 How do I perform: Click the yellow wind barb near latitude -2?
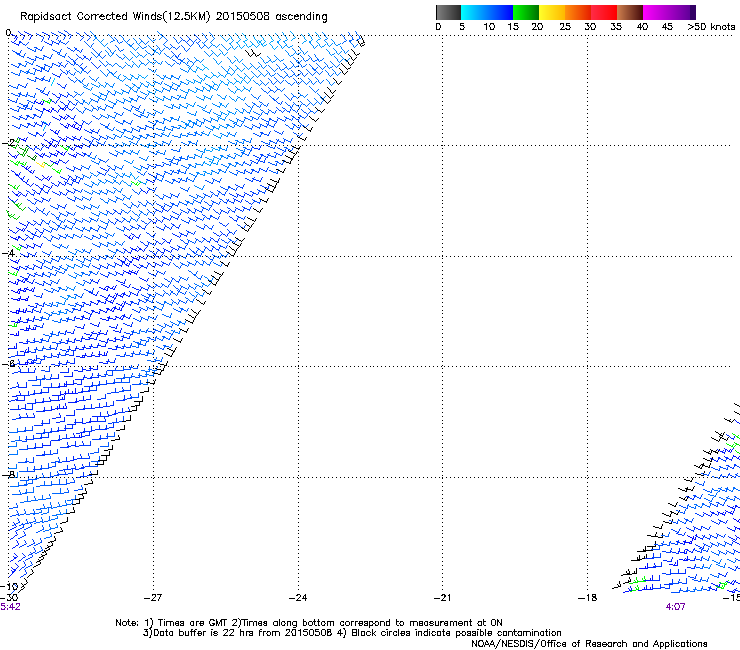pyautogui.click(x=41, y=164)
